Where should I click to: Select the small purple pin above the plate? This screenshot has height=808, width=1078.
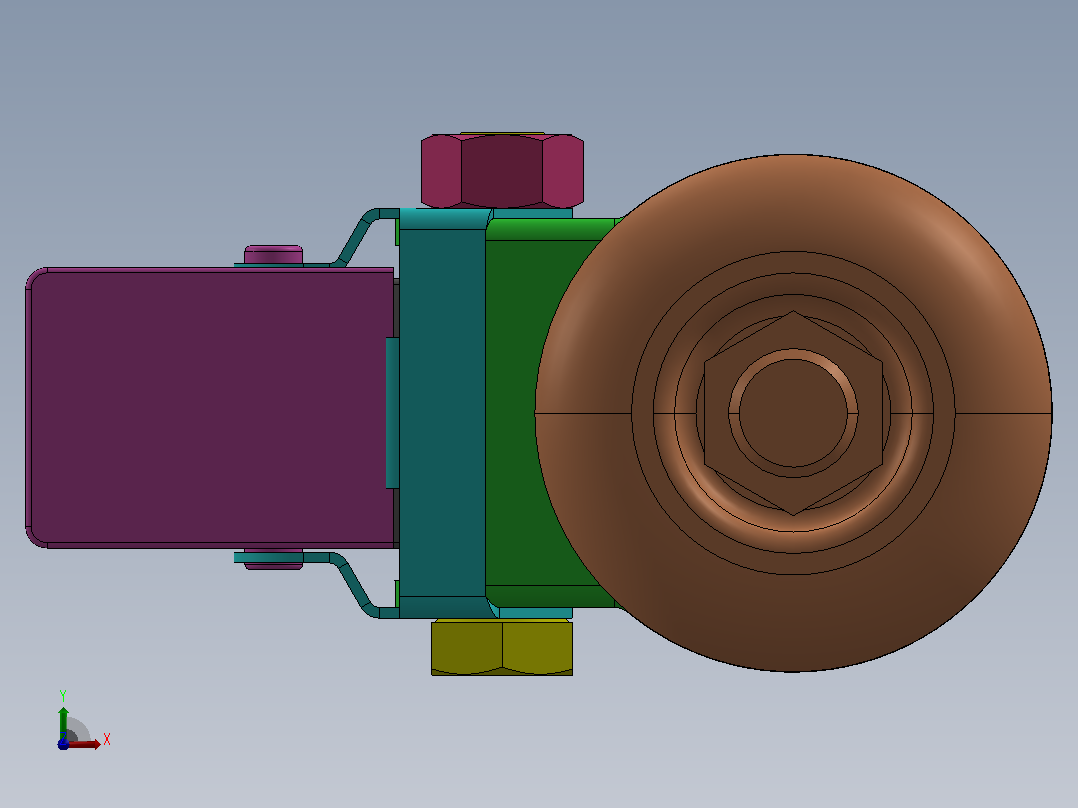[274, 254]
